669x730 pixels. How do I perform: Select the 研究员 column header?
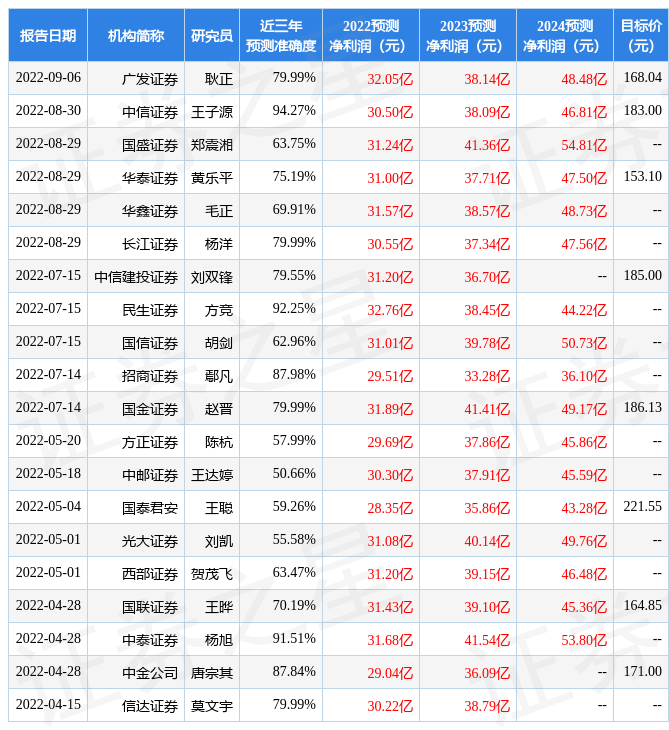coord(212,35)
